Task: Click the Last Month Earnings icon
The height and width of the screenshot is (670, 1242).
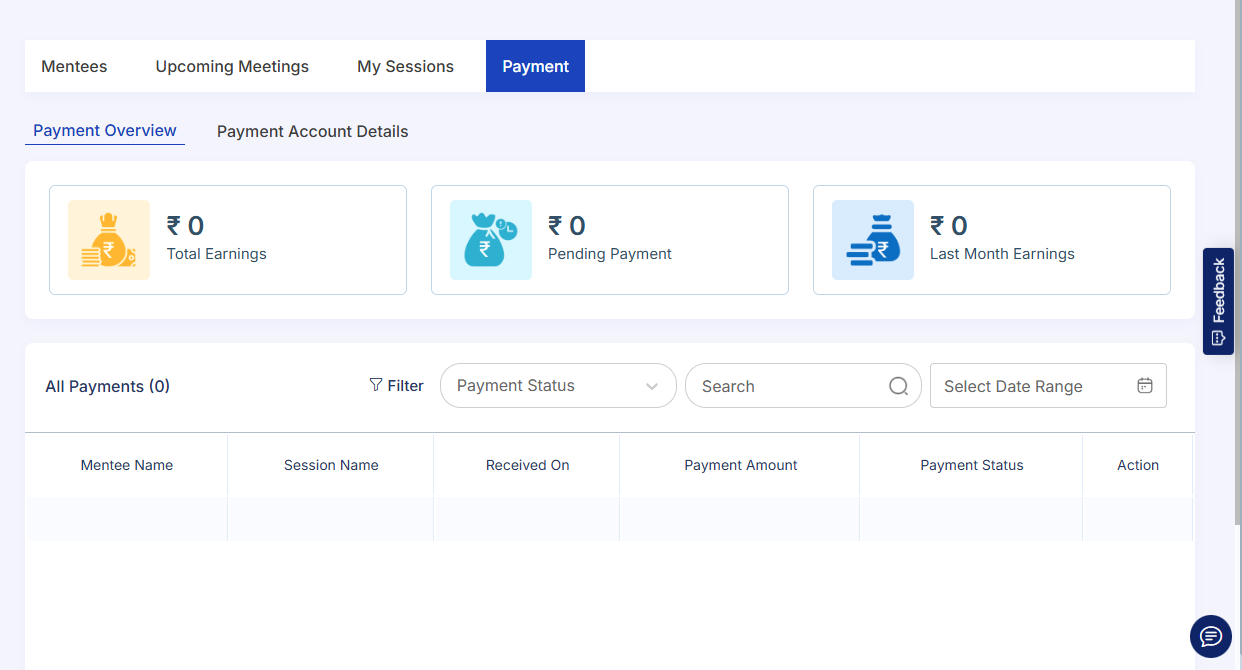Action: coord(872,240)
